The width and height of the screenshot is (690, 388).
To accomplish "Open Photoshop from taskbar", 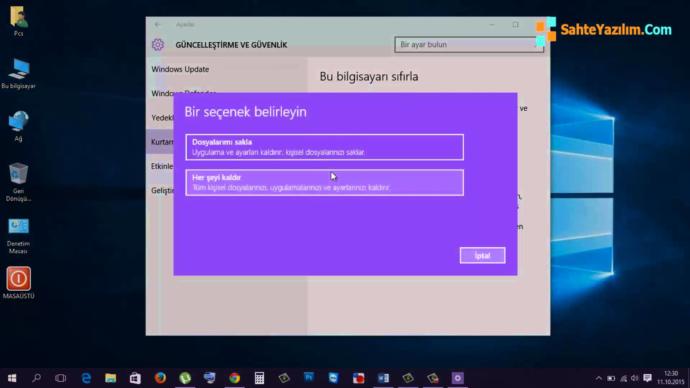I will point(309,378).
